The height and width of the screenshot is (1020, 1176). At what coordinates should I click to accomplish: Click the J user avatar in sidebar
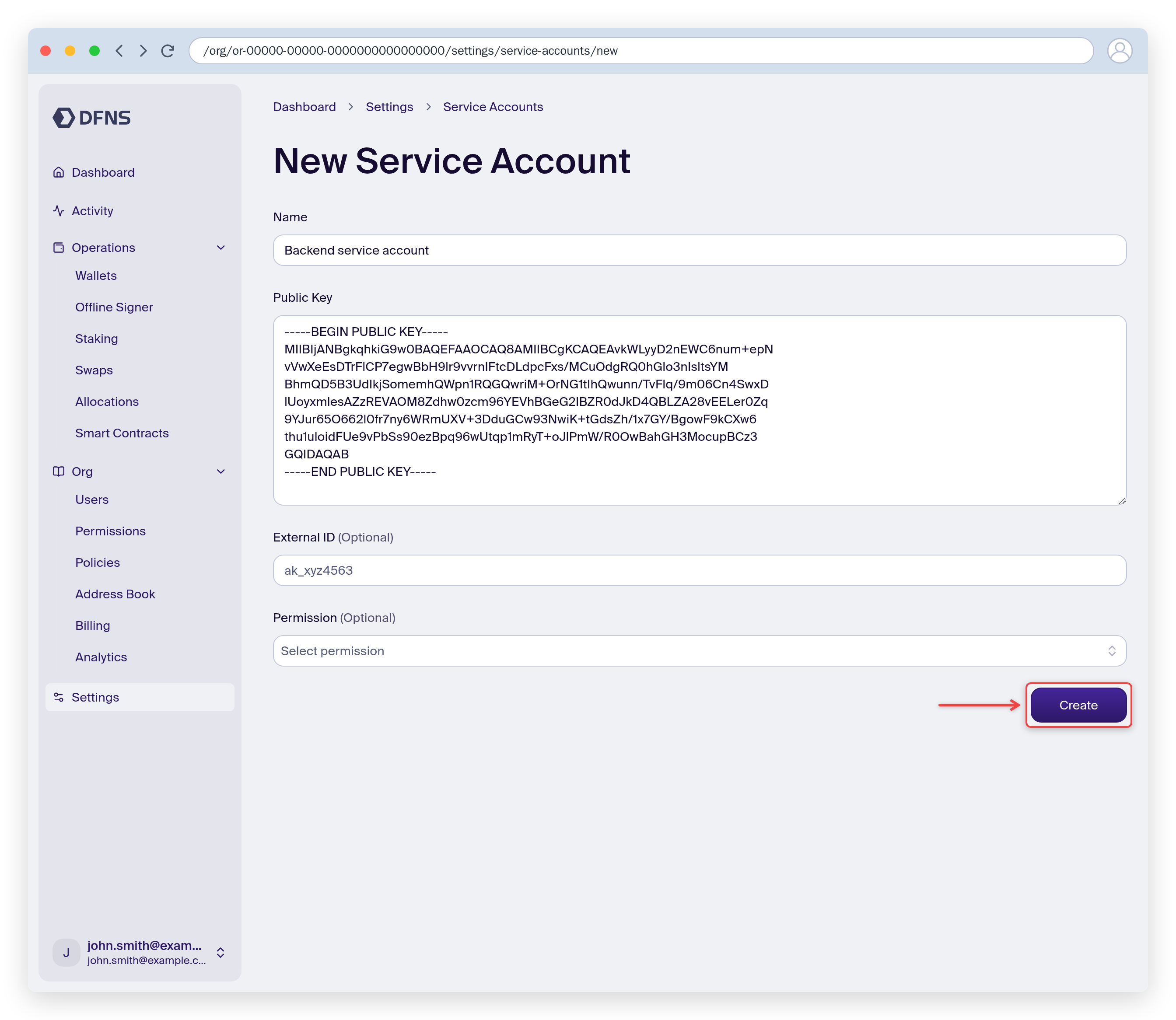[x=66, y=952]
